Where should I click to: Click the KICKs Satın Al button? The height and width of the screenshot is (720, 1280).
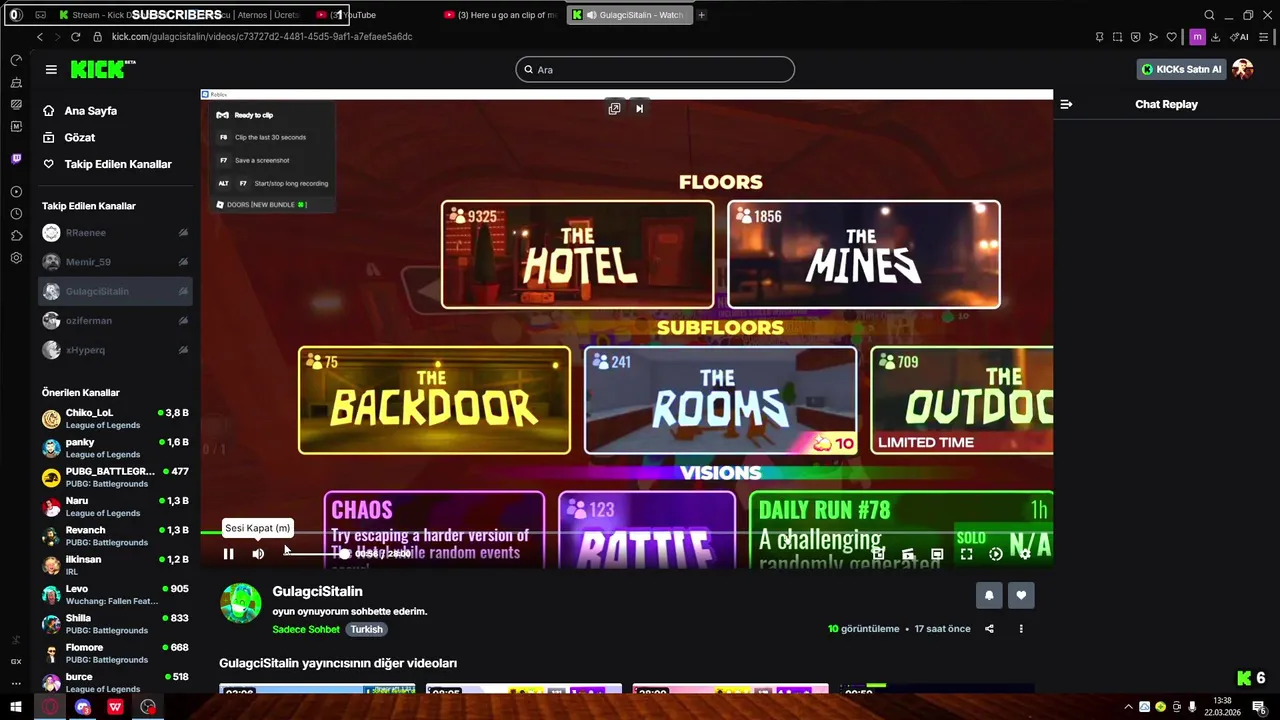1181,69
